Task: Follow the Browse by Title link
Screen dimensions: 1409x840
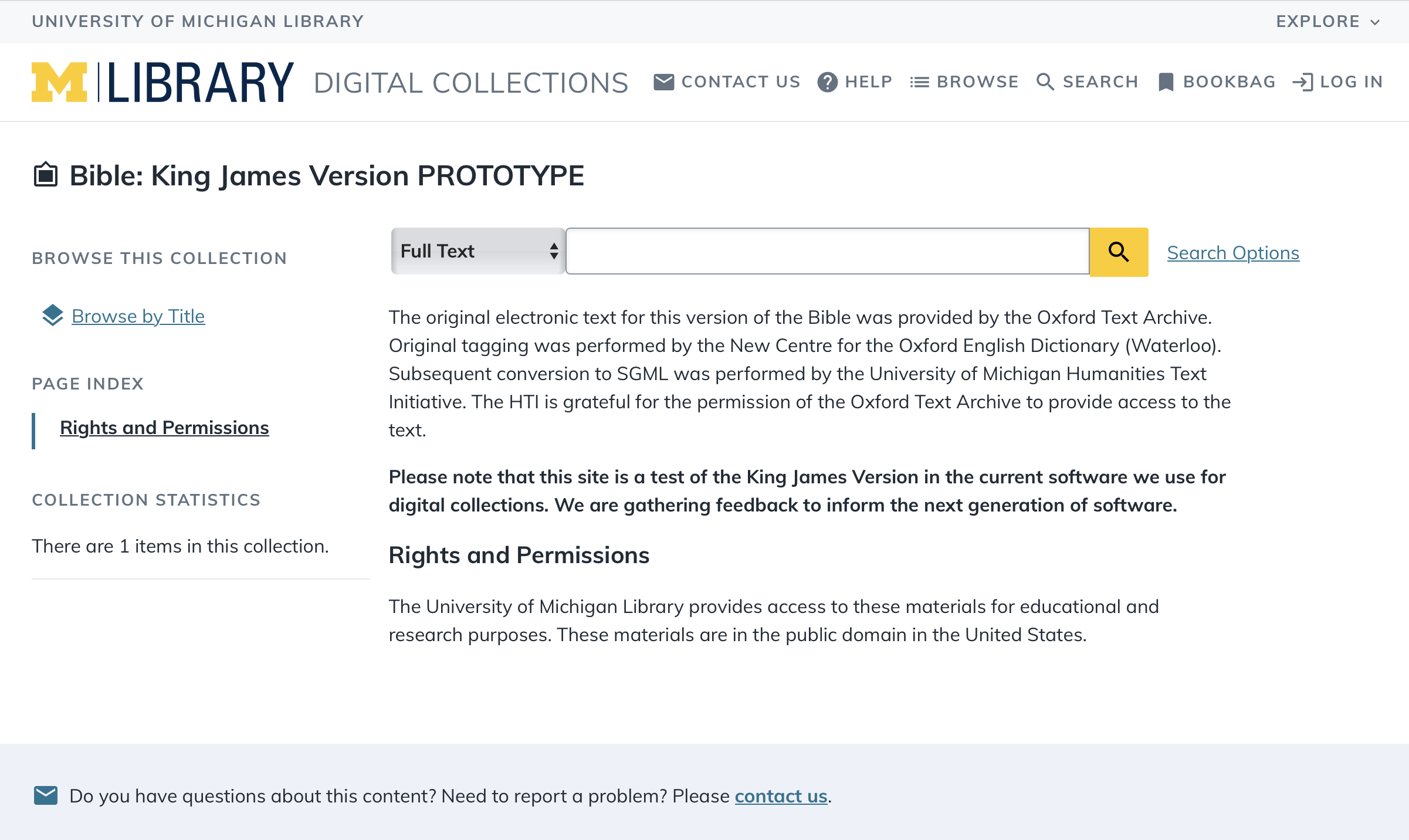Action: 138,316
